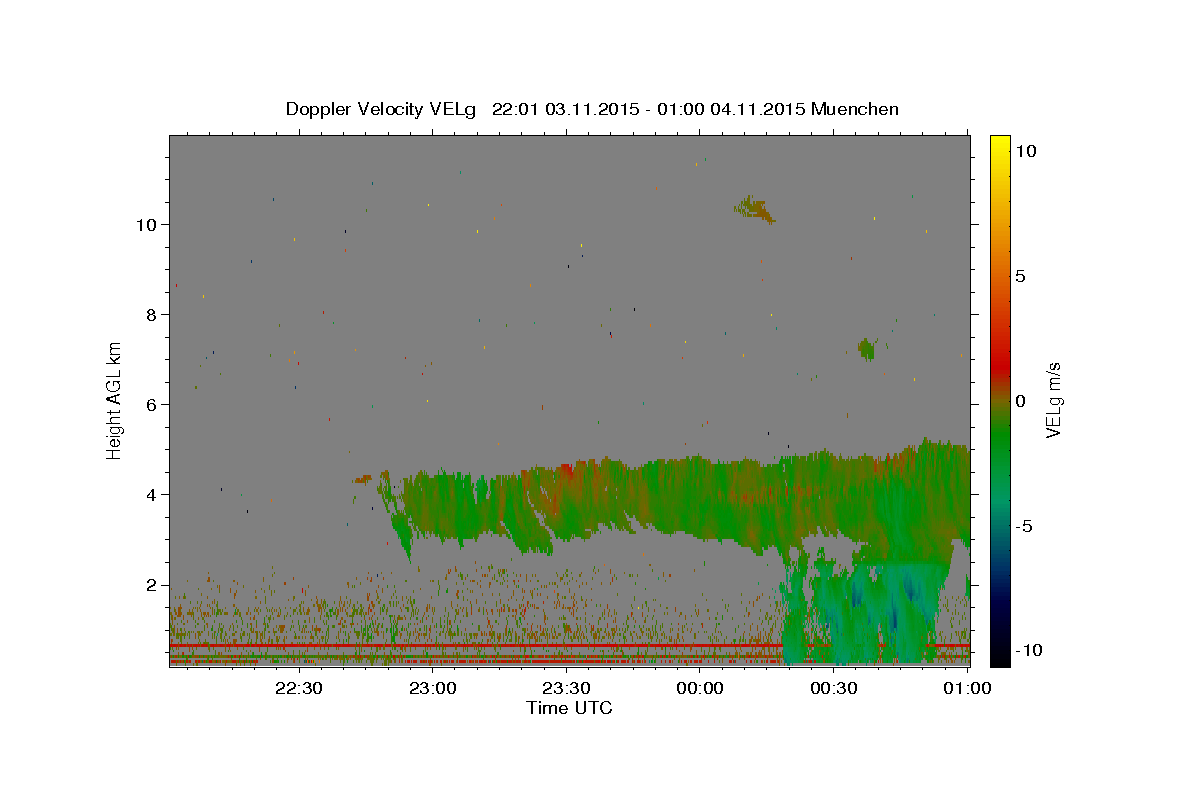This screenshot has width=1200, height=800.
Task: Click the small green echo near 7 km
Action: coord(866,349)
